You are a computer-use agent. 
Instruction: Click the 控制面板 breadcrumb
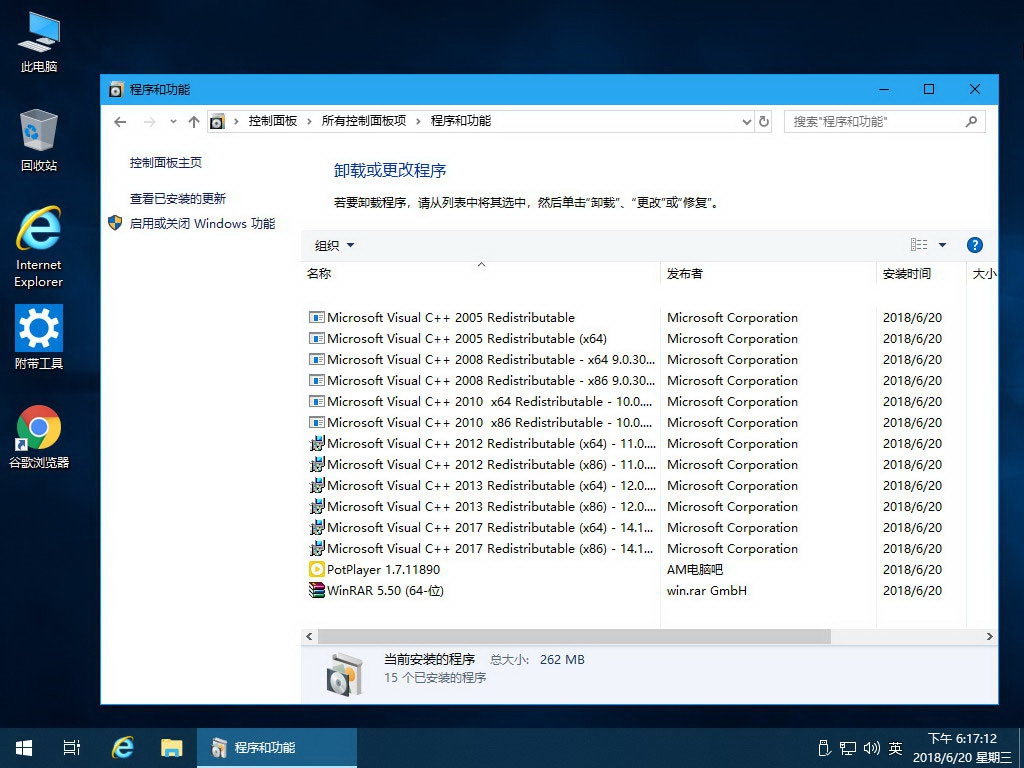[x=272, y=121]
